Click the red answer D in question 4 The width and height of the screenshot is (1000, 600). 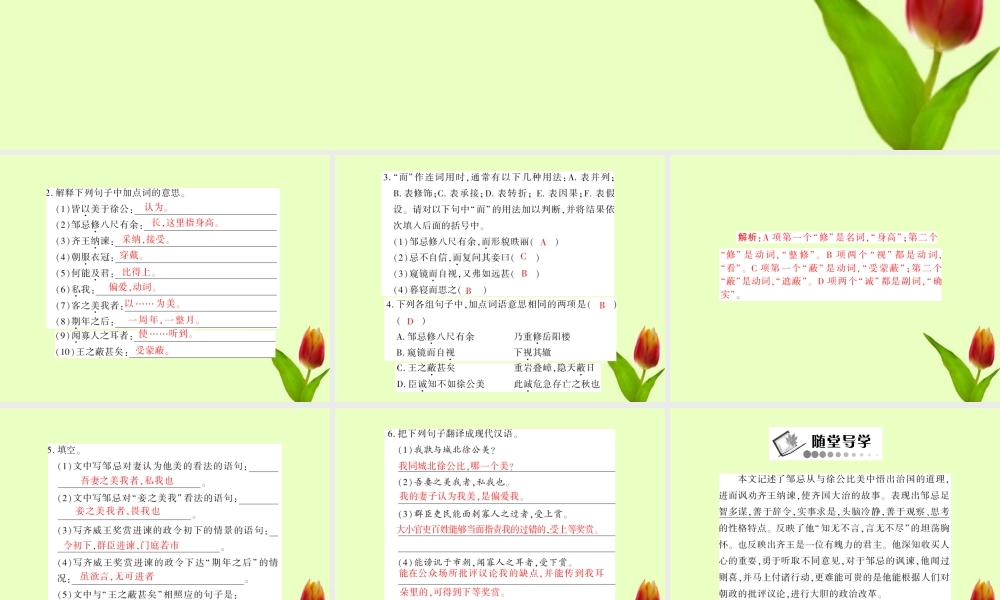click(410, 321)
